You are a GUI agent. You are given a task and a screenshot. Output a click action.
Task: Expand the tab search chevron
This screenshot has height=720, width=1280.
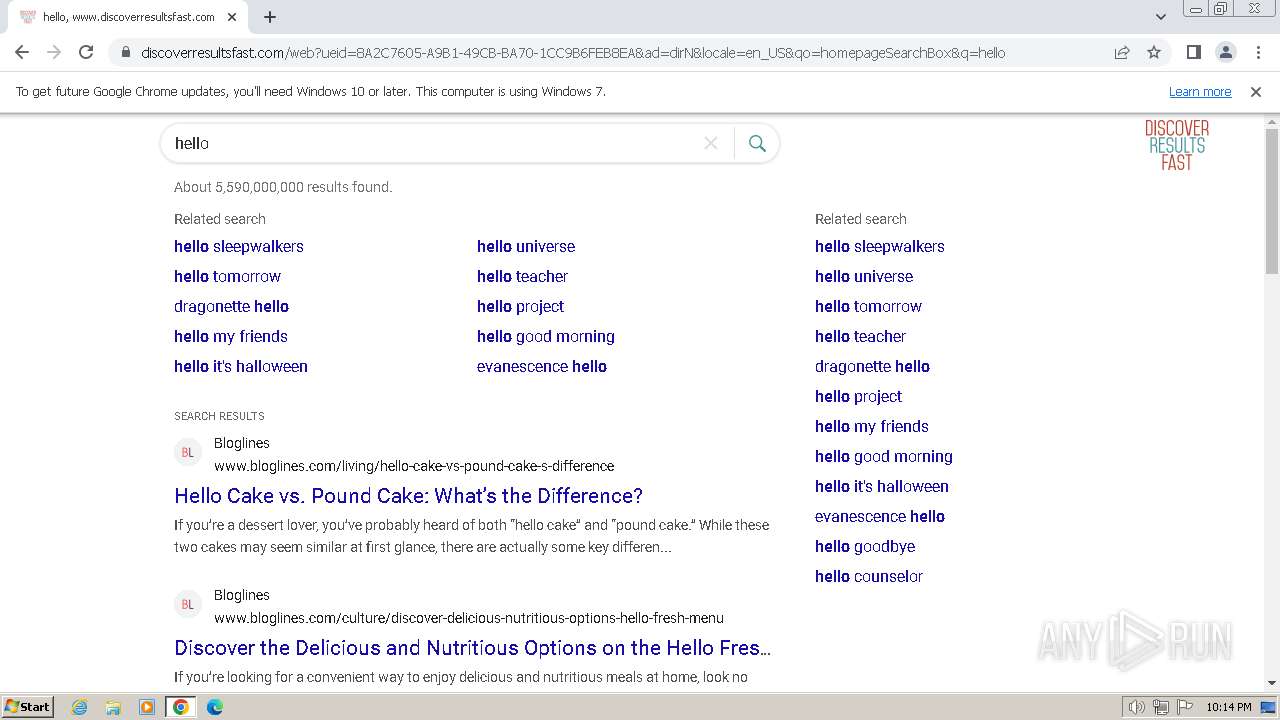pyautogui.click(x=1161, y=17)
